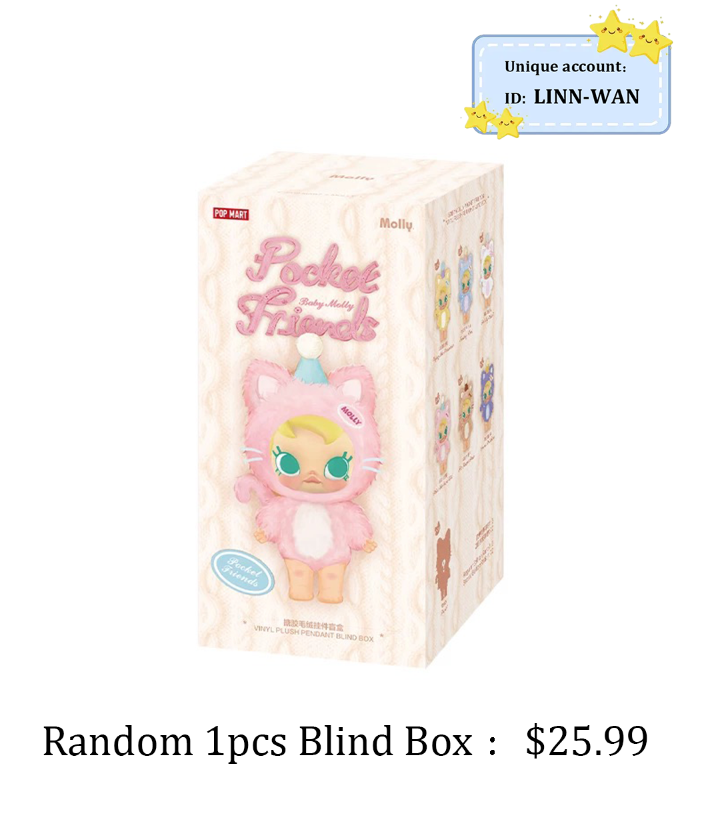
Task: Click the yellow star pair at badge top
Action: [630, 33]
